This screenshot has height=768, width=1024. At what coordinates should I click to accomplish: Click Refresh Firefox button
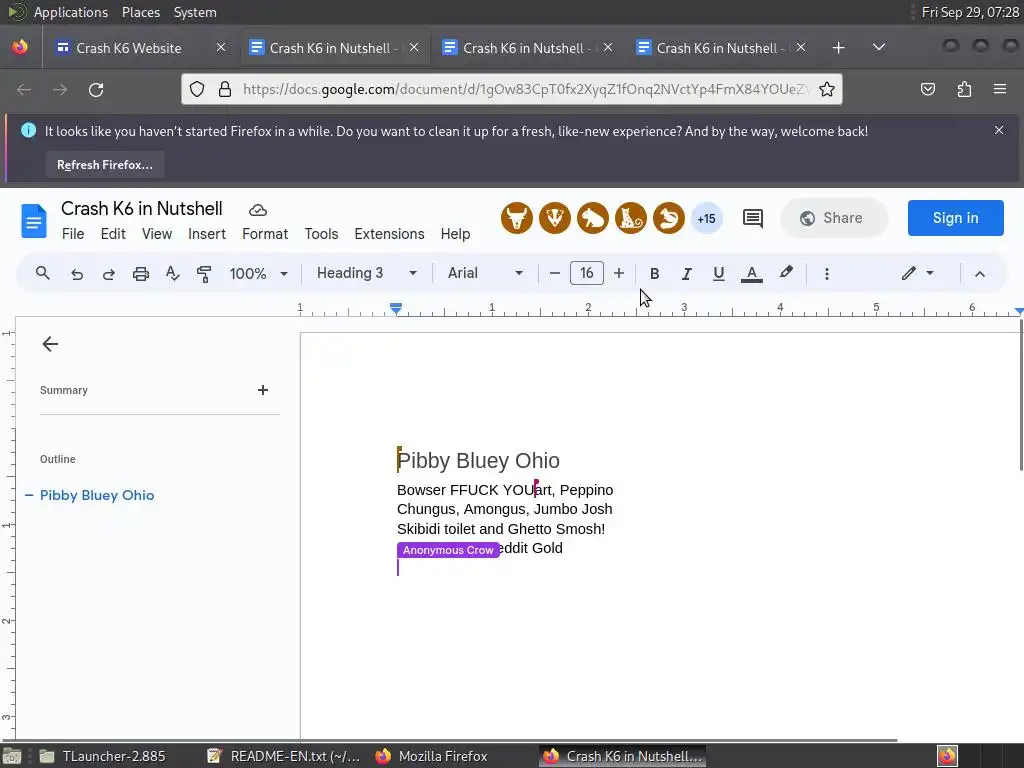coord(104,165)
